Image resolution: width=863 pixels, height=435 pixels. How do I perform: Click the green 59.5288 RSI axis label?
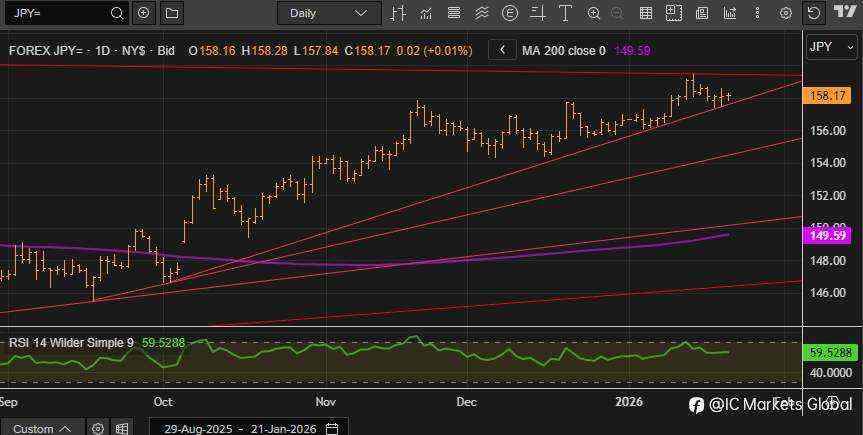point(830,352)
